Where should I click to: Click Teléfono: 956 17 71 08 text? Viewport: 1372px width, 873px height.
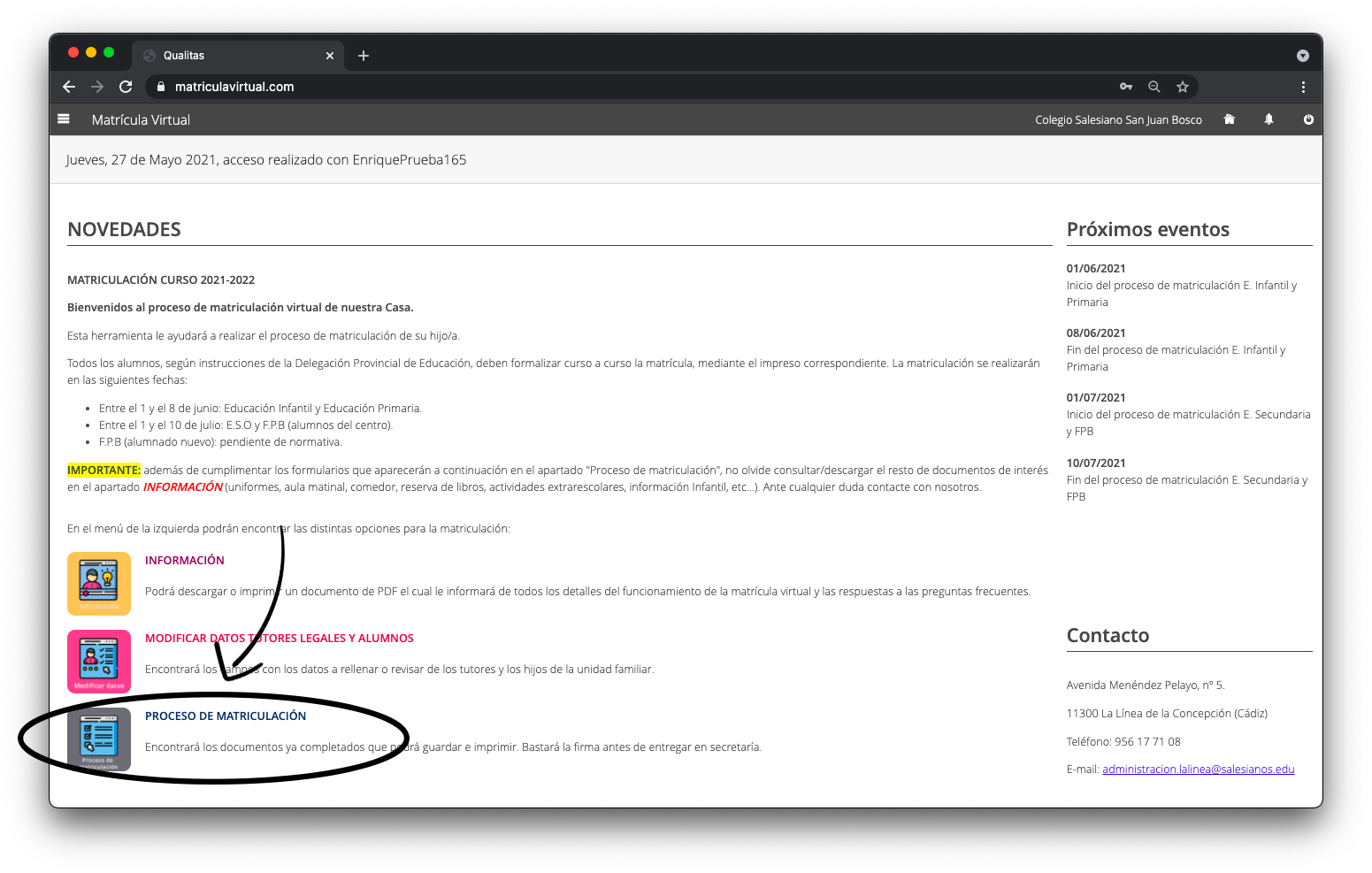pyautogui.click(x=1123, y=741)
